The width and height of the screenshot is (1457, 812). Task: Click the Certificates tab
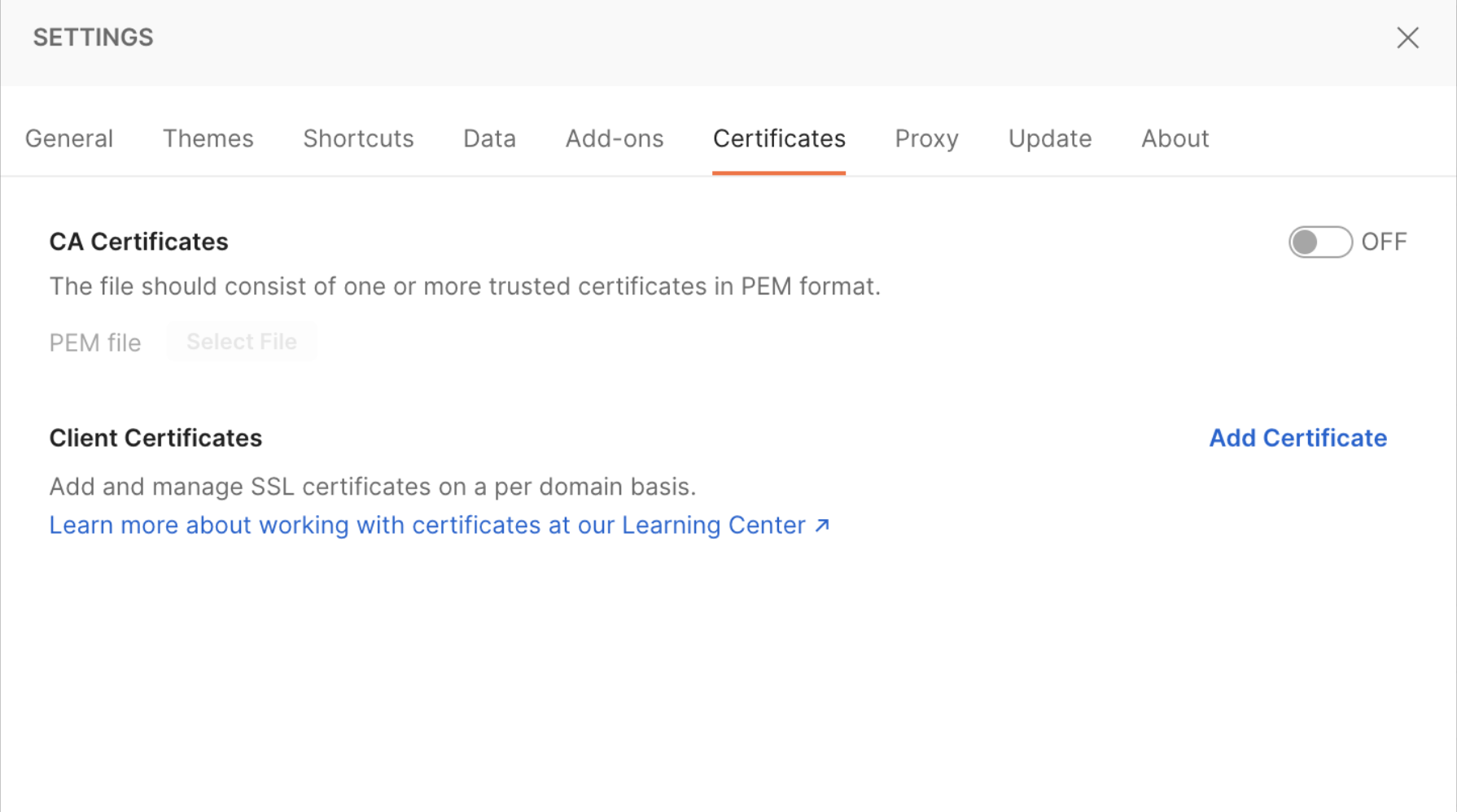[x=779, y=138]
